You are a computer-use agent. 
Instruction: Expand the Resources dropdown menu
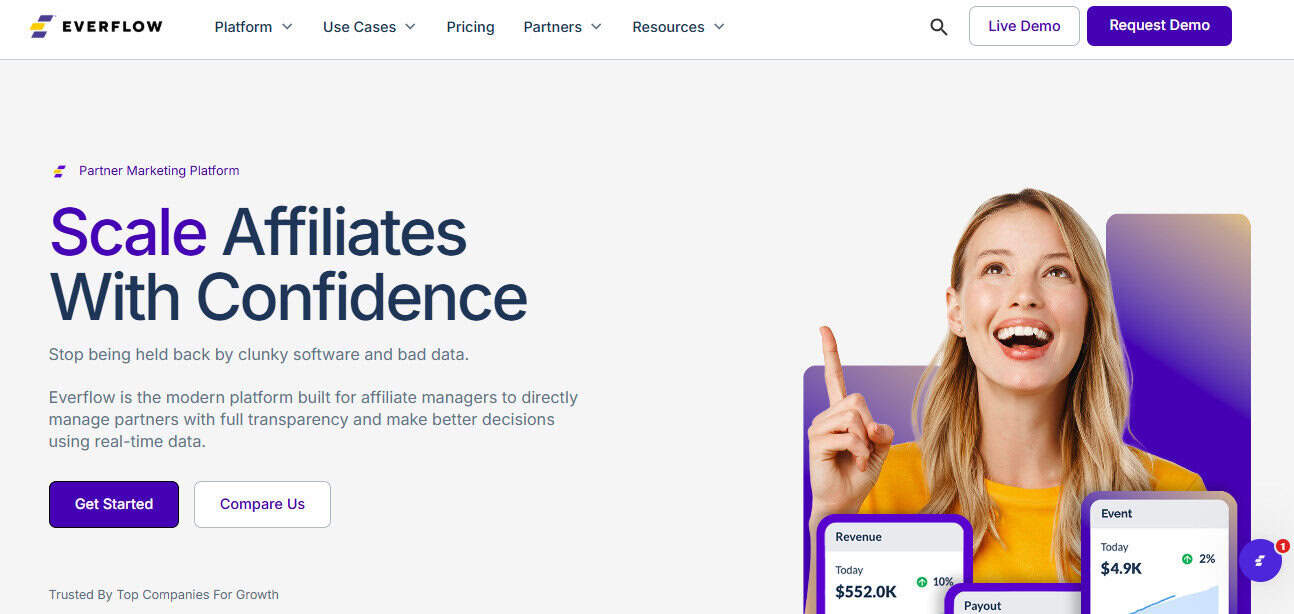tap(678, 27)
